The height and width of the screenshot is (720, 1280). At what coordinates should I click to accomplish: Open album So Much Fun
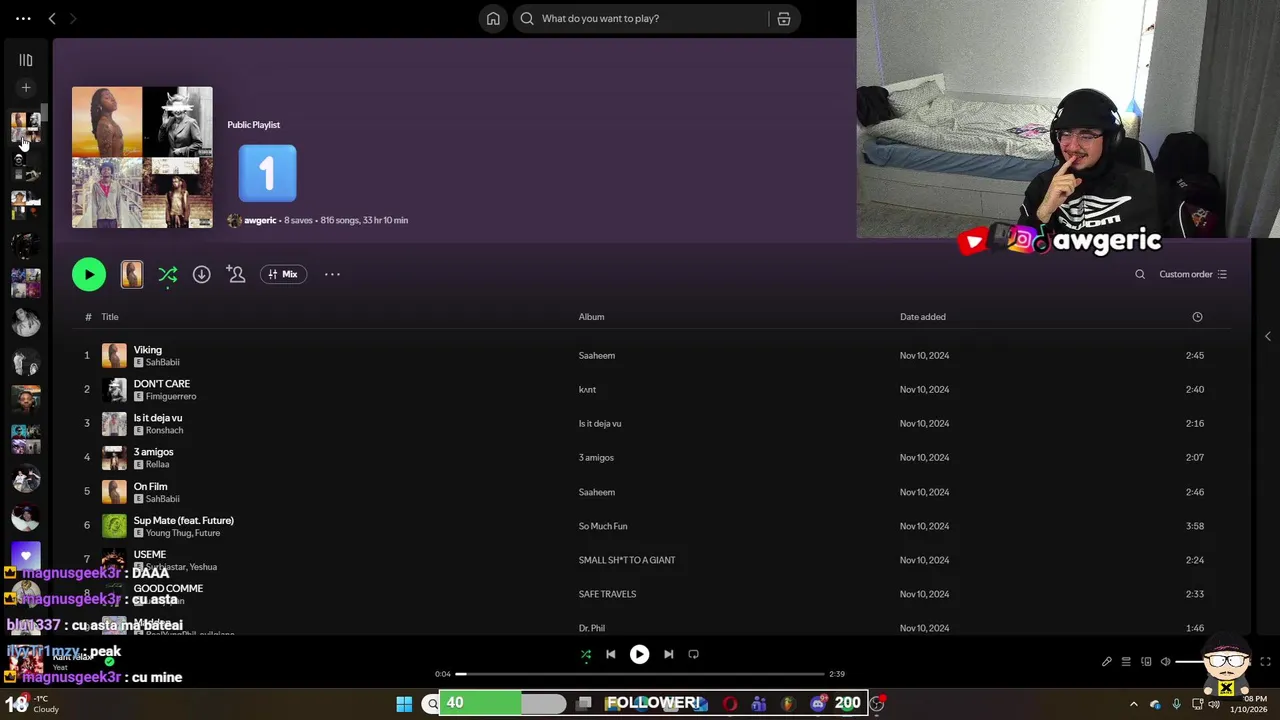click(603, 526)
